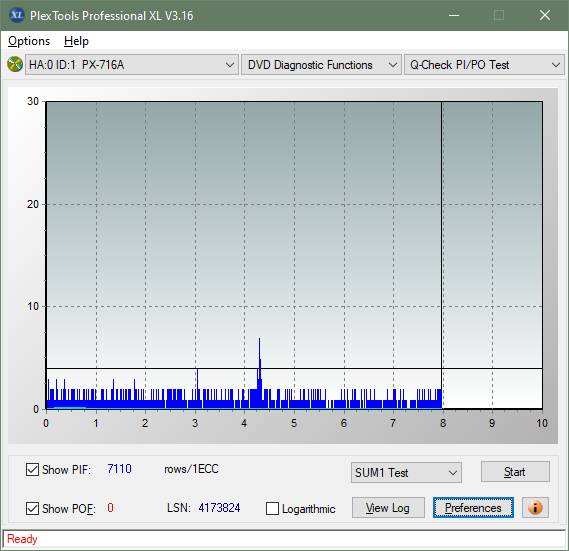Click the Ready status text
Viewport: 569px width, 551px height.
(x=22, y=539)
